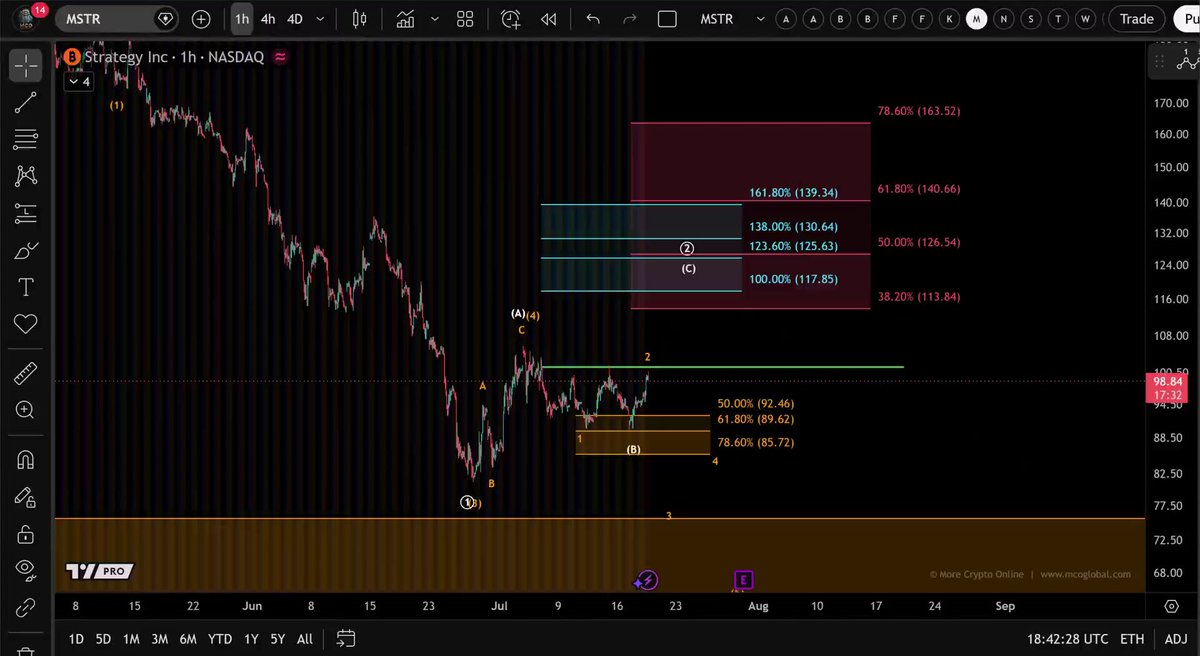1200x656 pixels.
Task: Collapse the indicator legend showing 4
Action: 79,82
